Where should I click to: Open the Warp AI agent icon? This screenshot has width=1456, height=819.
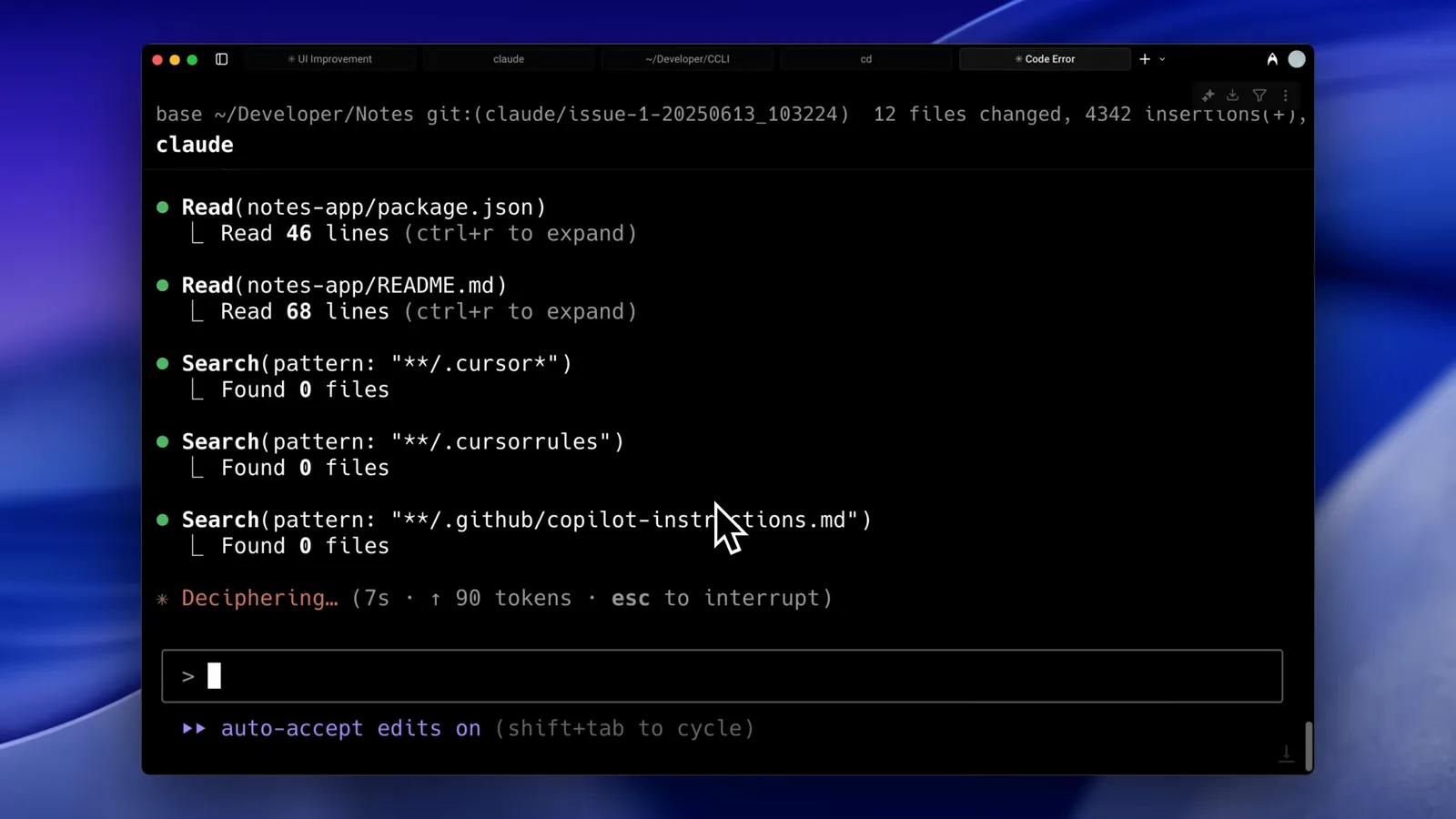[1272, 59]
